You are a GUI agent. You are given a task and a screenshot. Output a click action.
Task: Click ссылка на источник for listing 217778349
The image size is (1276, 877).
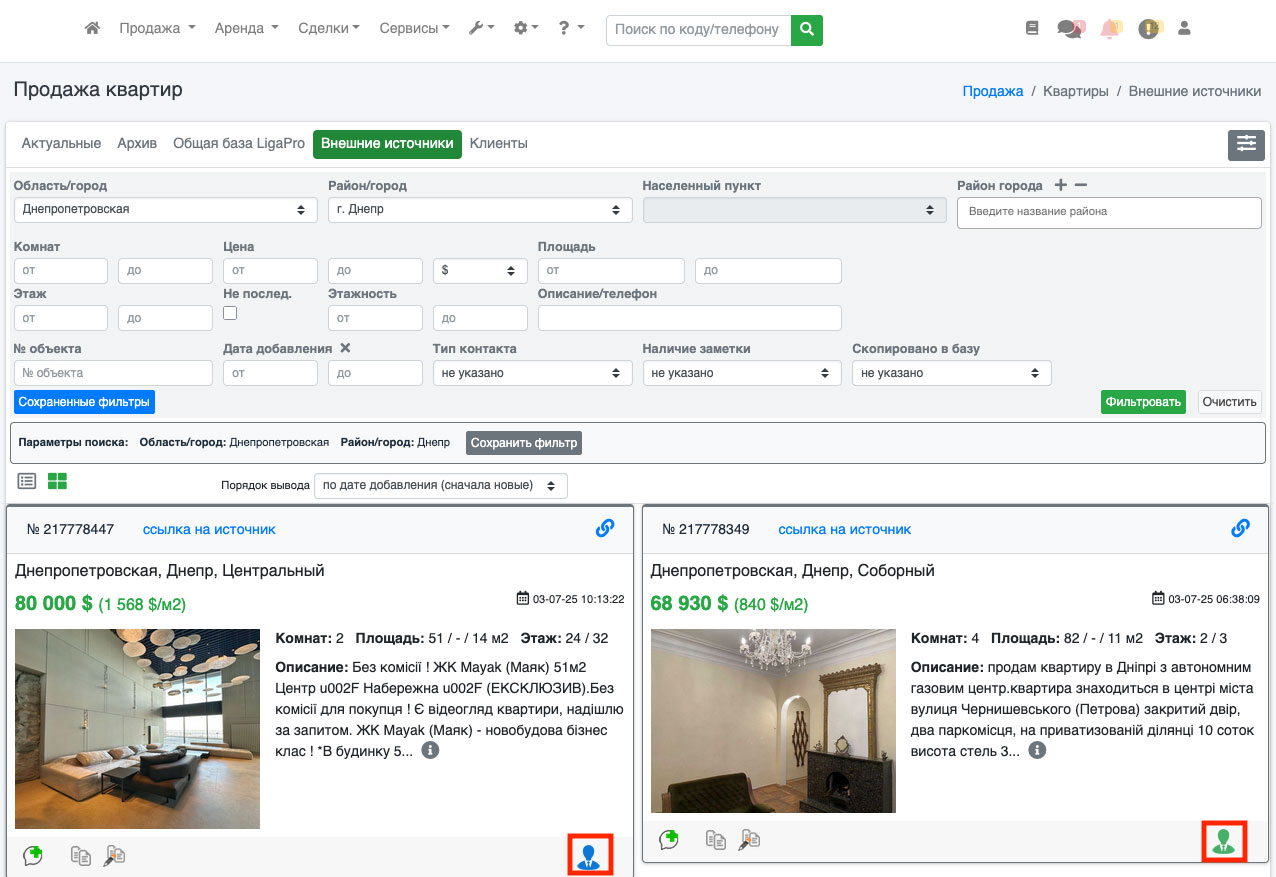point(844,529)
